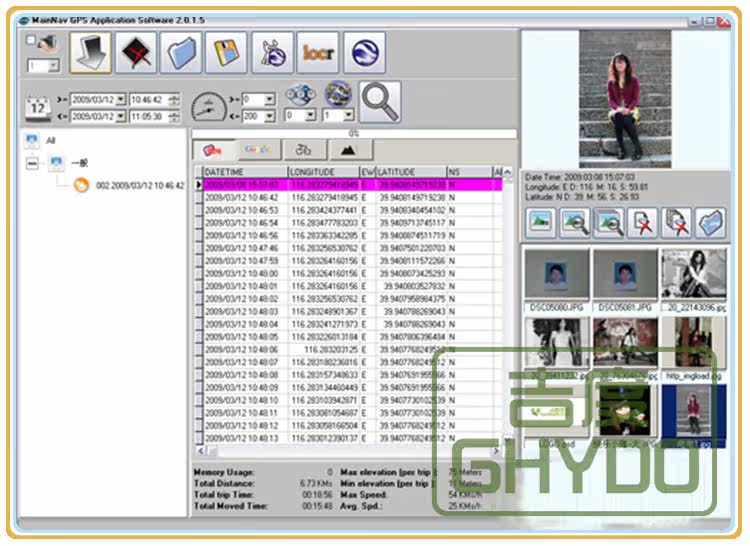Click the remove single photo red X icon
The height and width of the screenshot is (546, 750).
(x=642, y=223)
